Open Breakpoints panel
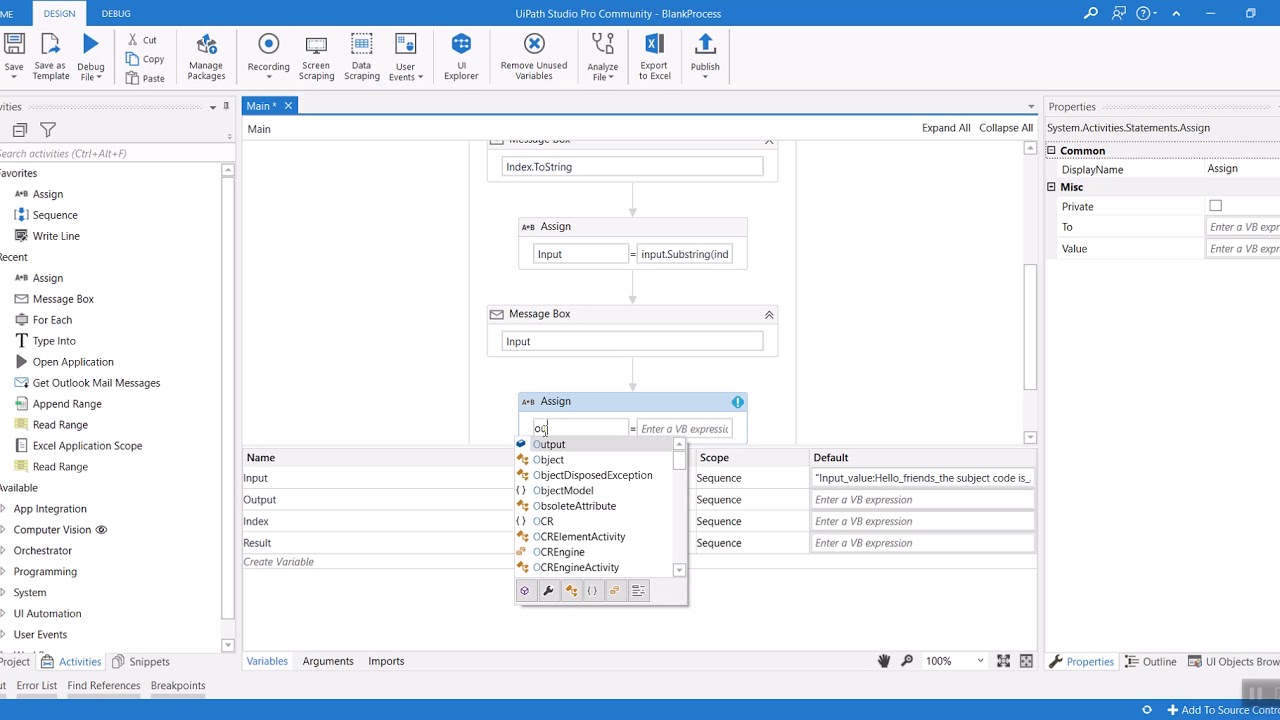Image resolution: width=1280 pixels, height=720 pixels. [x=178, y=686]
